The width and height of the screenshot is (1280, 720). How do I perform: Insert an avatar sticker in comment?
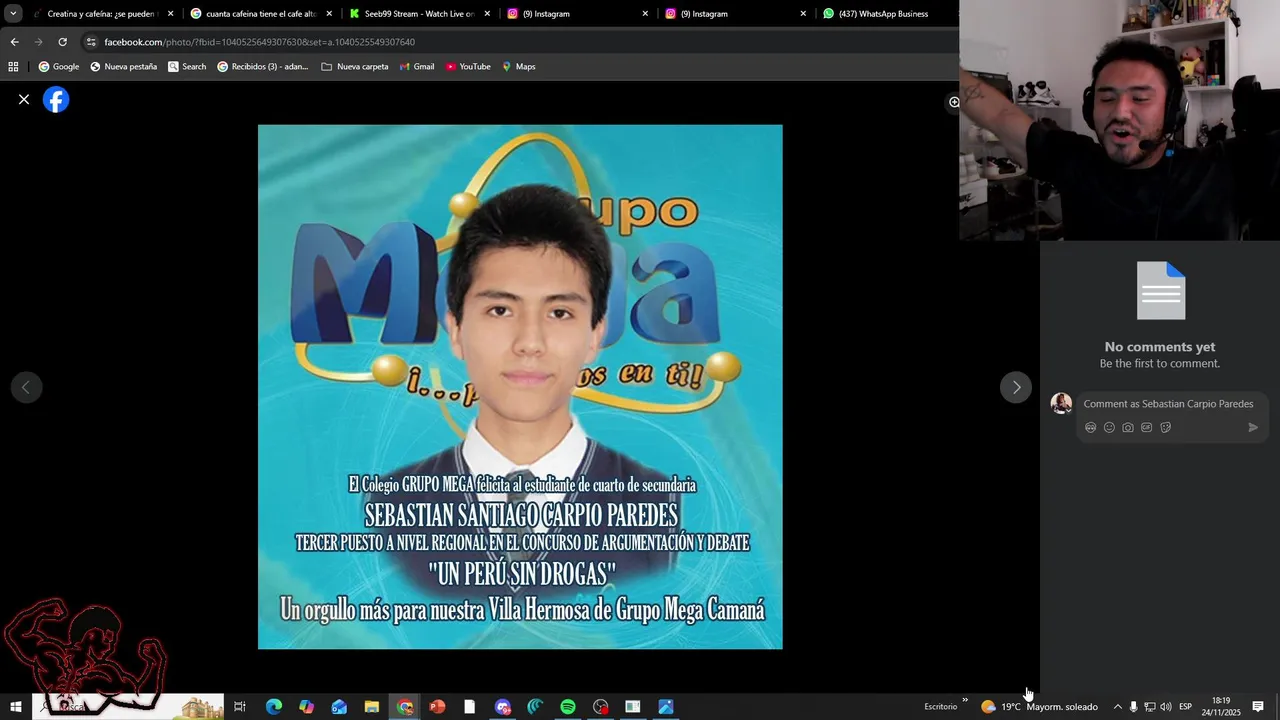[1091, 428]
